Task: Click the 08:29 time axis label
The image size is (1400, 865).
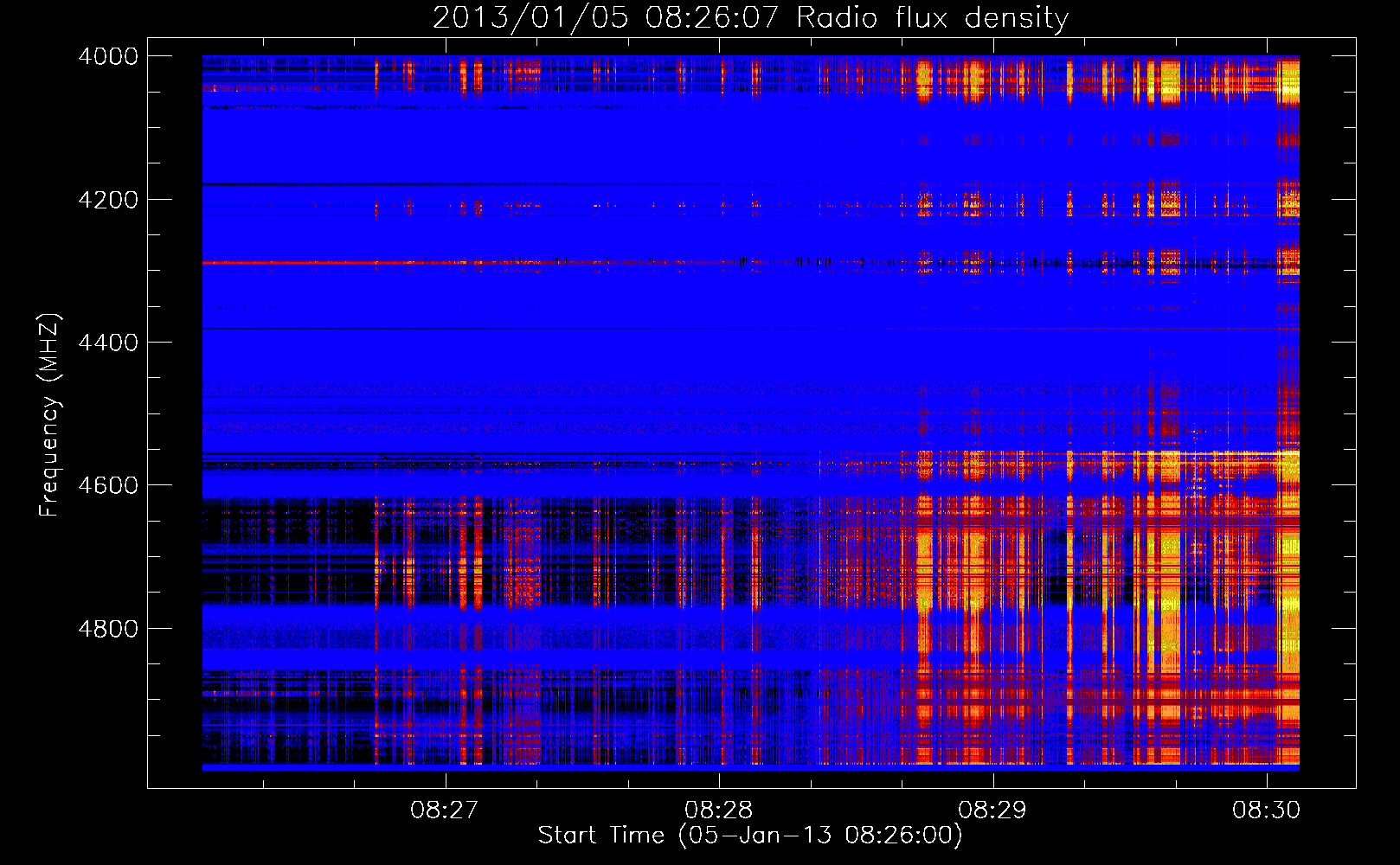Action: 992,810
